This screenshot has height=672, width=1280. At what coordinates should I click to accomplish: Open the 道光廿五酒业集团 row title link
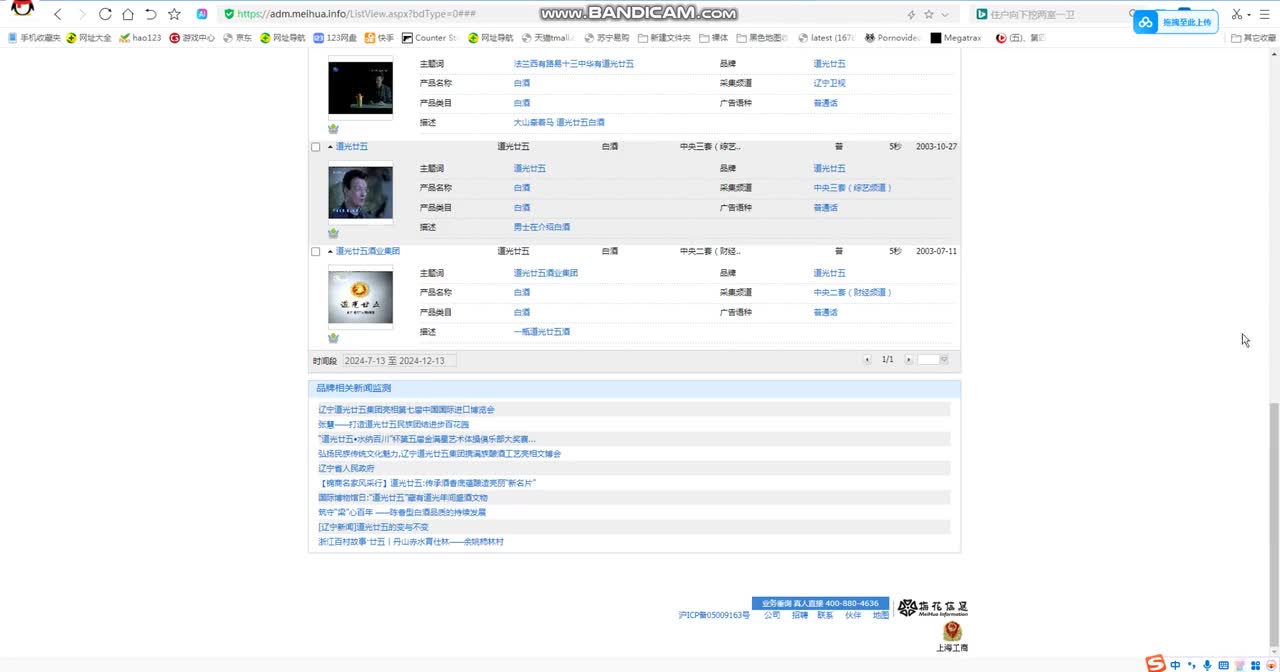pyautogui.click(x=367, y=251)
